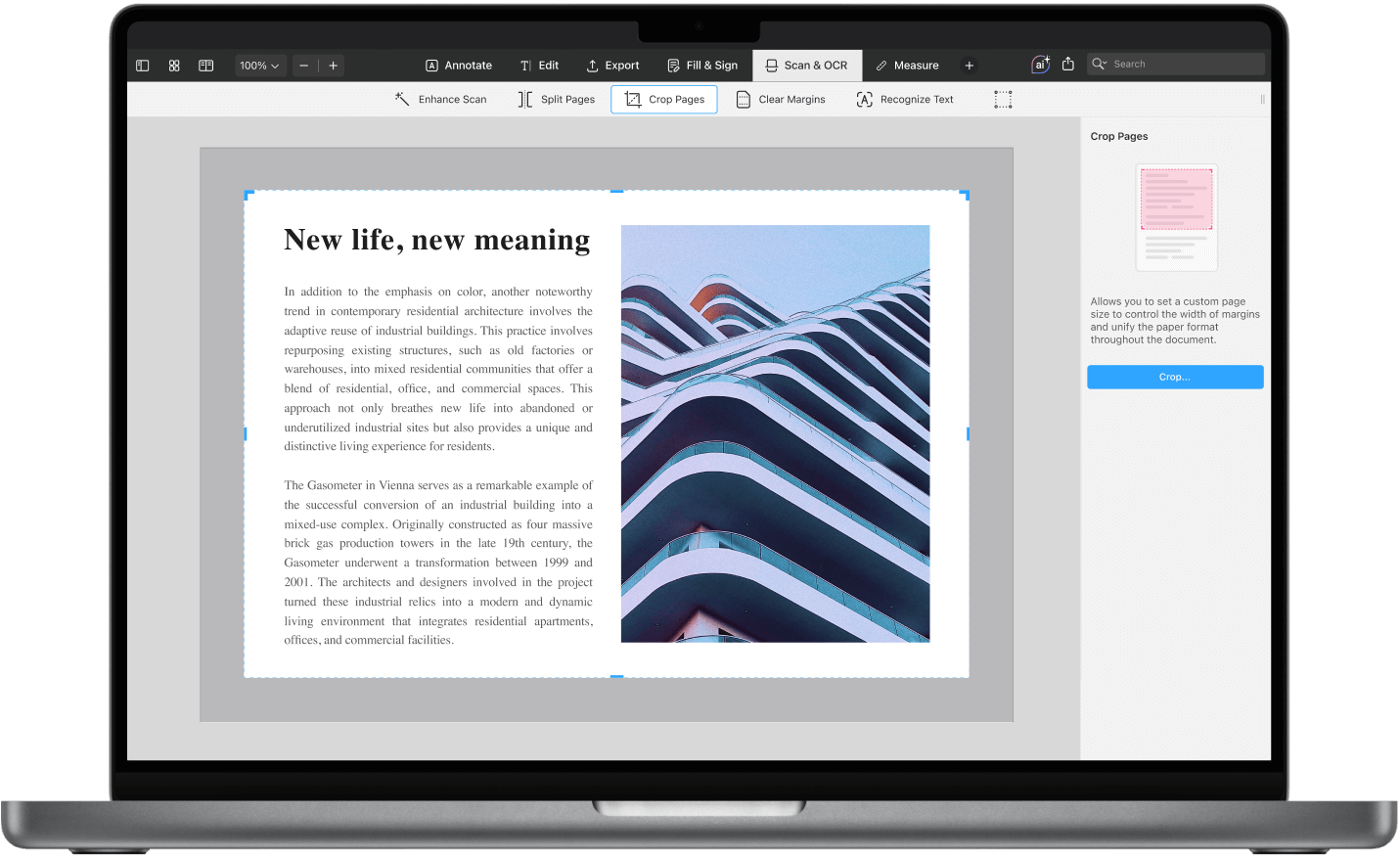
Task: Switch to the Edit tab
Action: [539, 66]
